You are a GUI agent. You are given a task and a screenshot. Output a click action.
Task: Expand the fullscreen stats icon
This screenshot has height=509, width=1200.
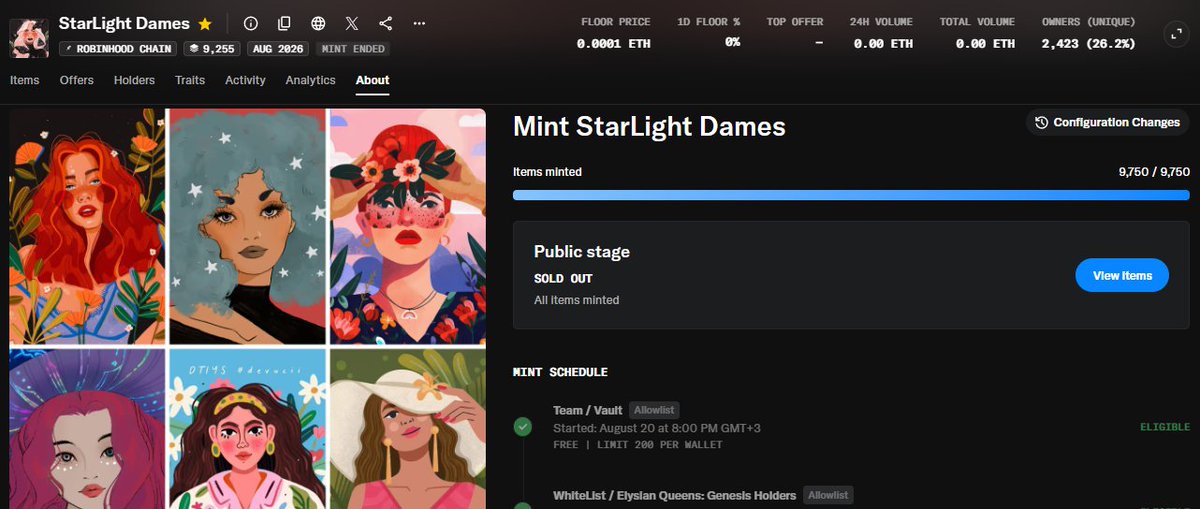click(1176, 34)
